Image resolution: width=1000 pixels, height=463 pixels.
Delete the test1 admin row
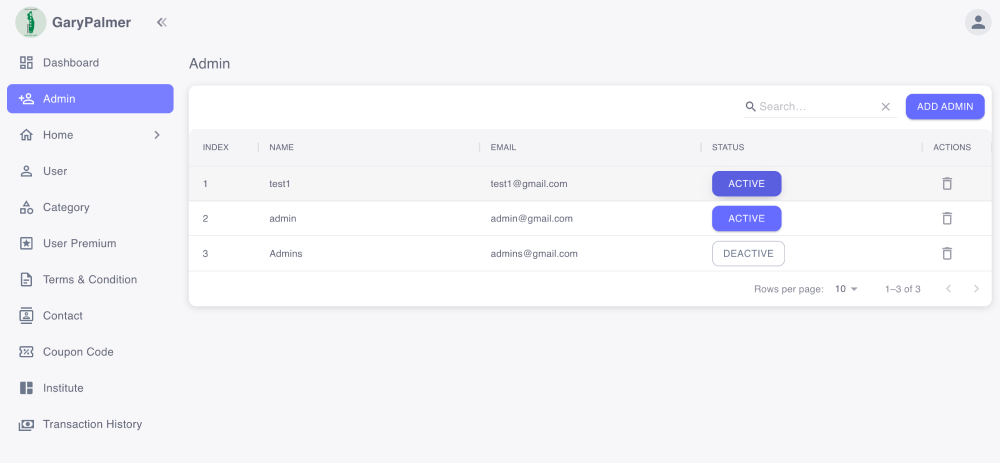tap(947, 184)
